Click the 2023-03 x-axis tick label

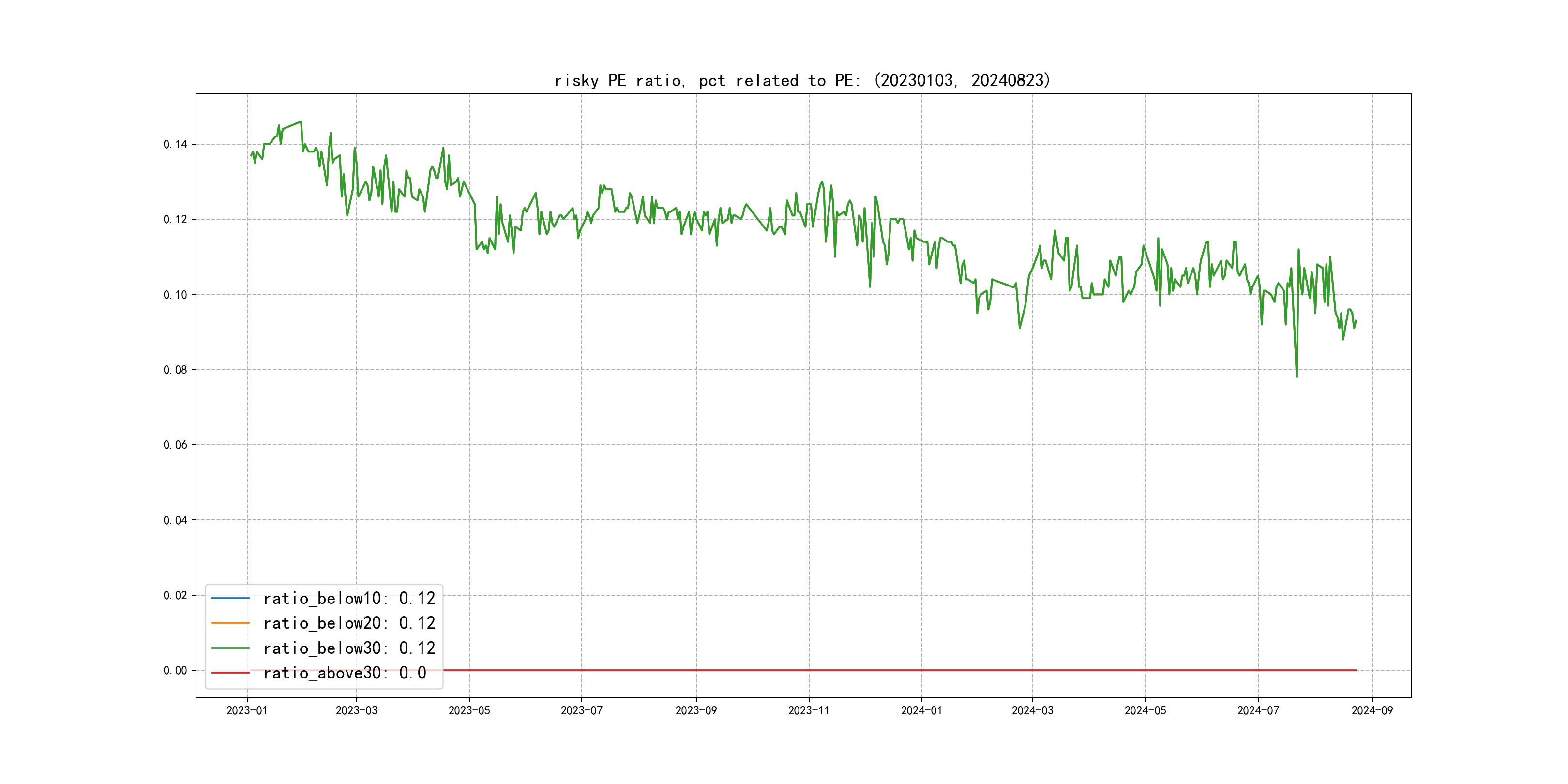(x=357, y=711)
